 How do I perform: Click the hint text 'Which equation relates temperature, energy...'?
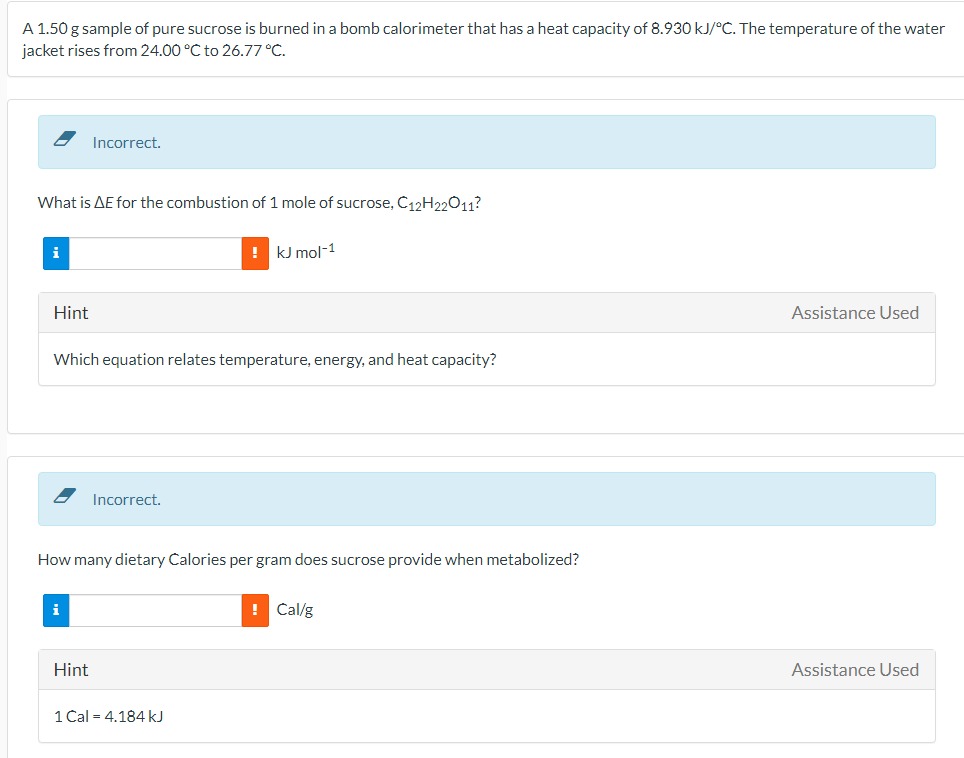[x=275, y=360]
